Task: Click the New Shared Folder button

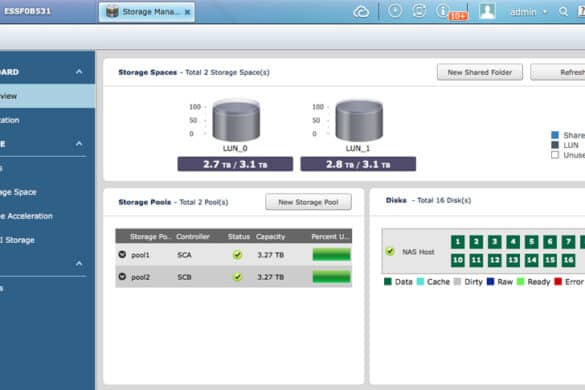Action: pos(480,72)
